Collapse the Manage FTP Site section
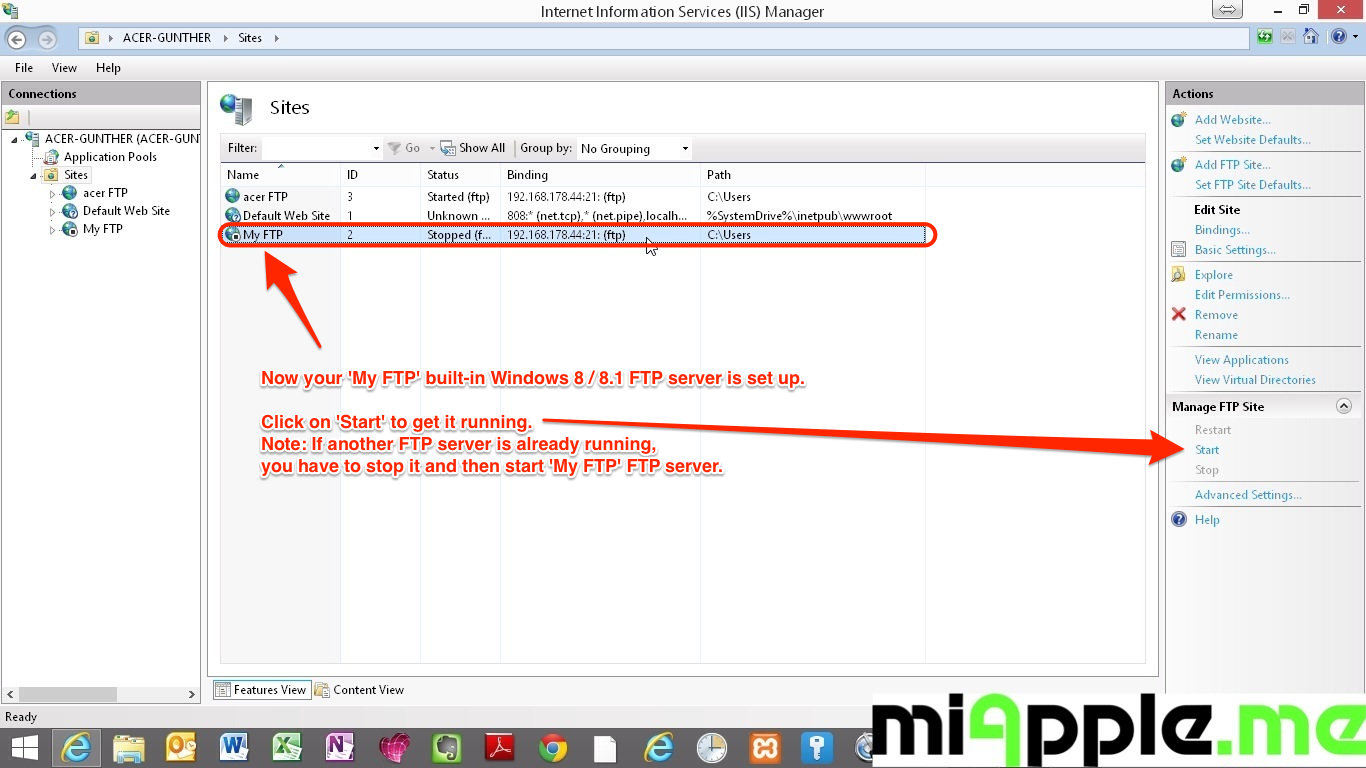Screen dimensions: 1366x768 coord(1344,407)
